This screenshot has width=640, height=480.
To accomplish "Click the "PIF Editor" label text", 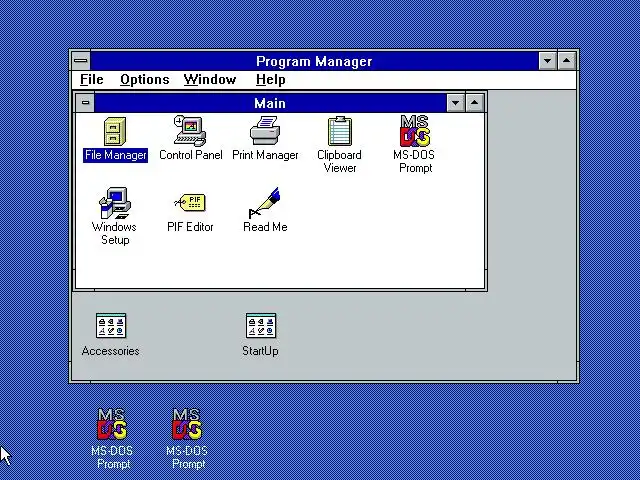I will coord(190,227).
